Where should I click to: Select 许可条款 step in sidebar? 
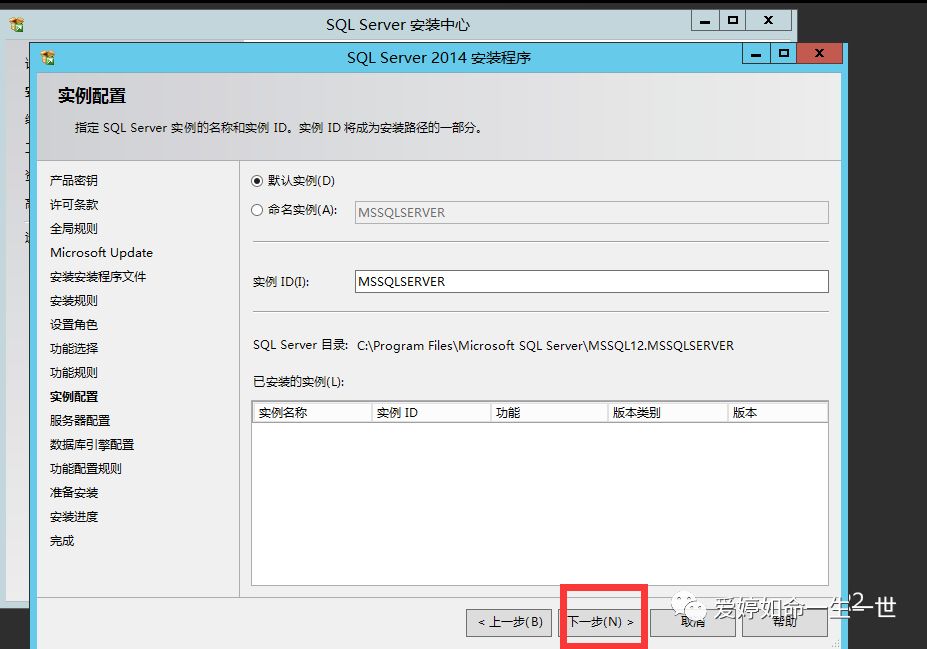click(x=74, y=205)
